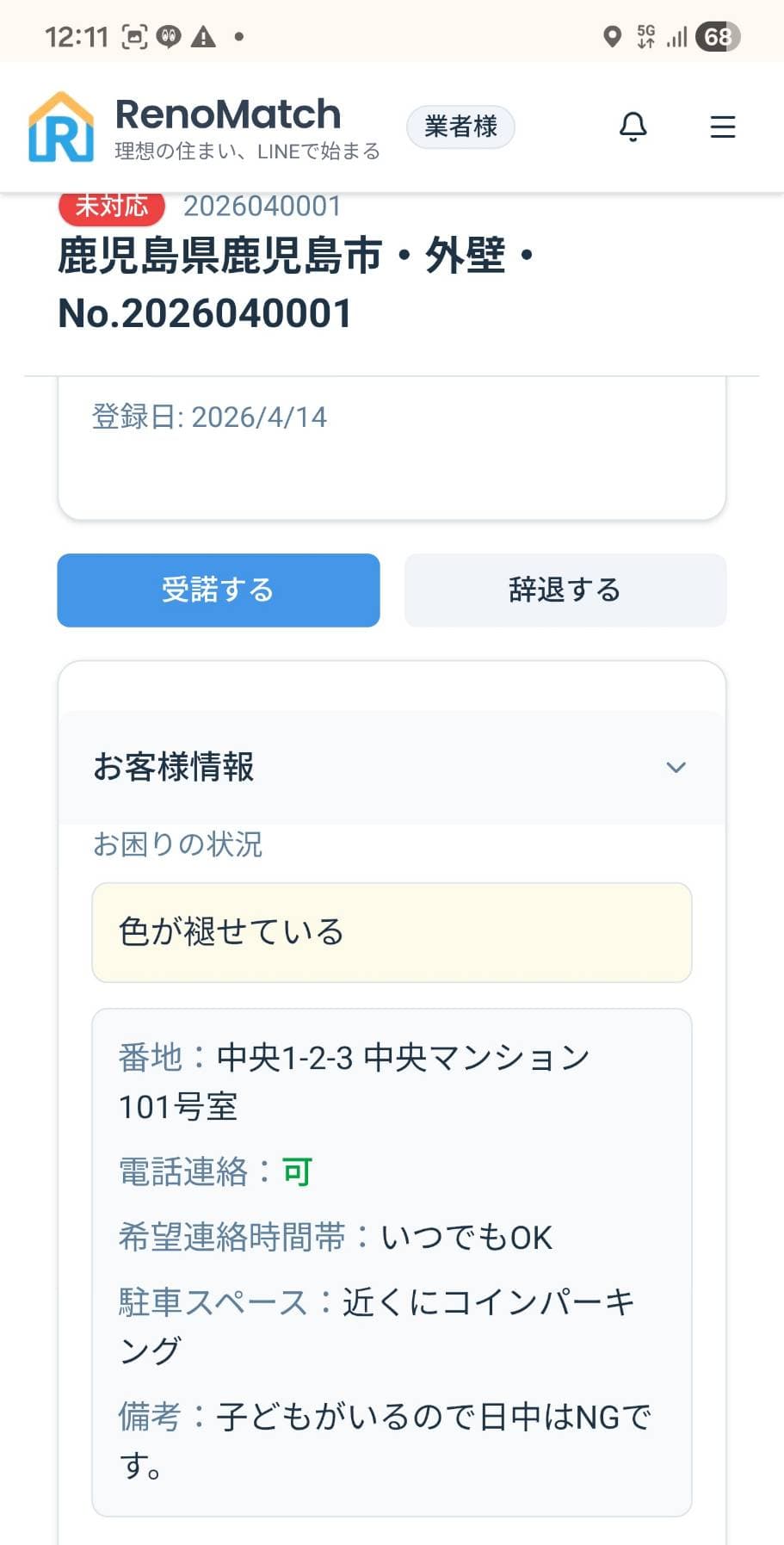This screenshot has width=784, height=1545.
Task: Open the notification bell
Action: 633,127
